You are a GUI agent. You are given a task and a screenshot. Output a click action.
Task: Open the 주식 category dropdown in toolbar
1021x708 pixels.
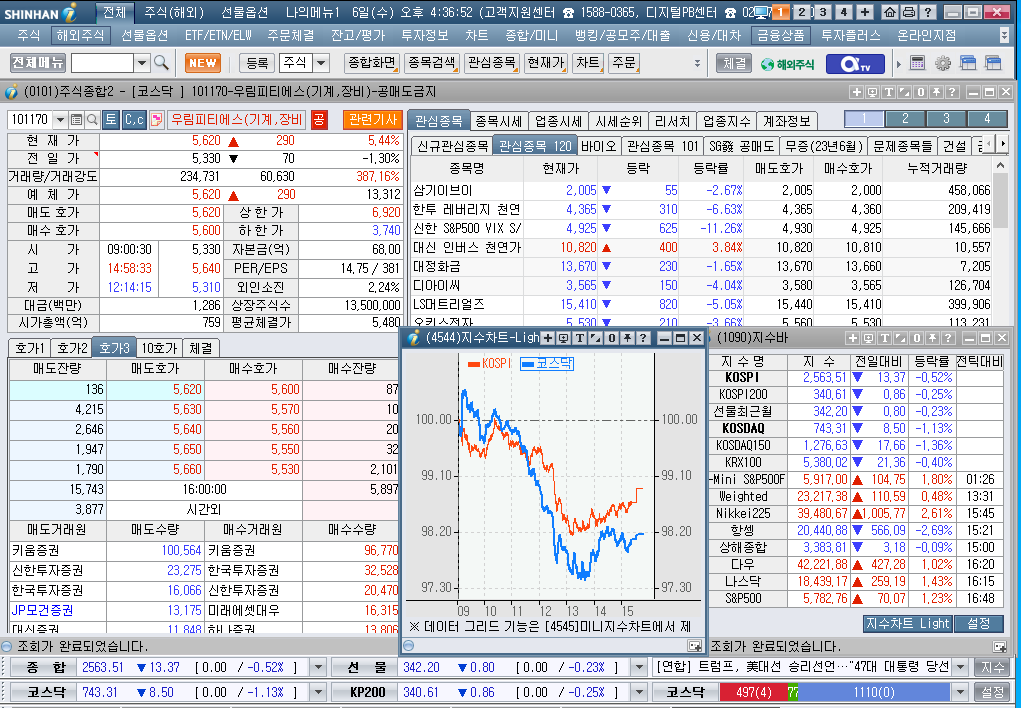pos(321,63)
